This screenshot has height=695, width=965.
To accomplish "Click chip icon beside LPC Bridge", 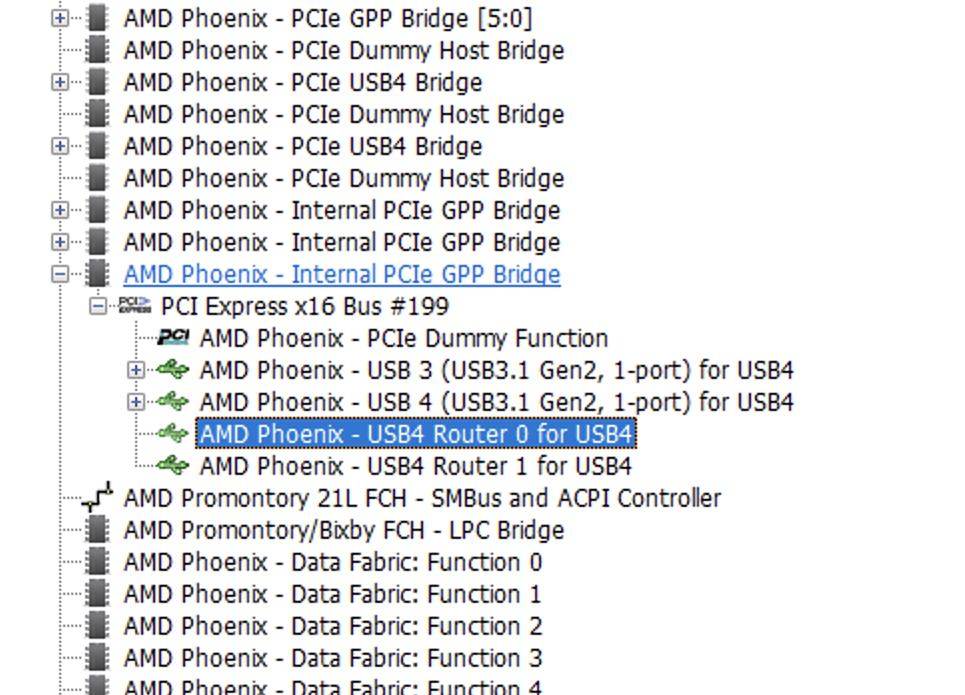I will (97, 529).
